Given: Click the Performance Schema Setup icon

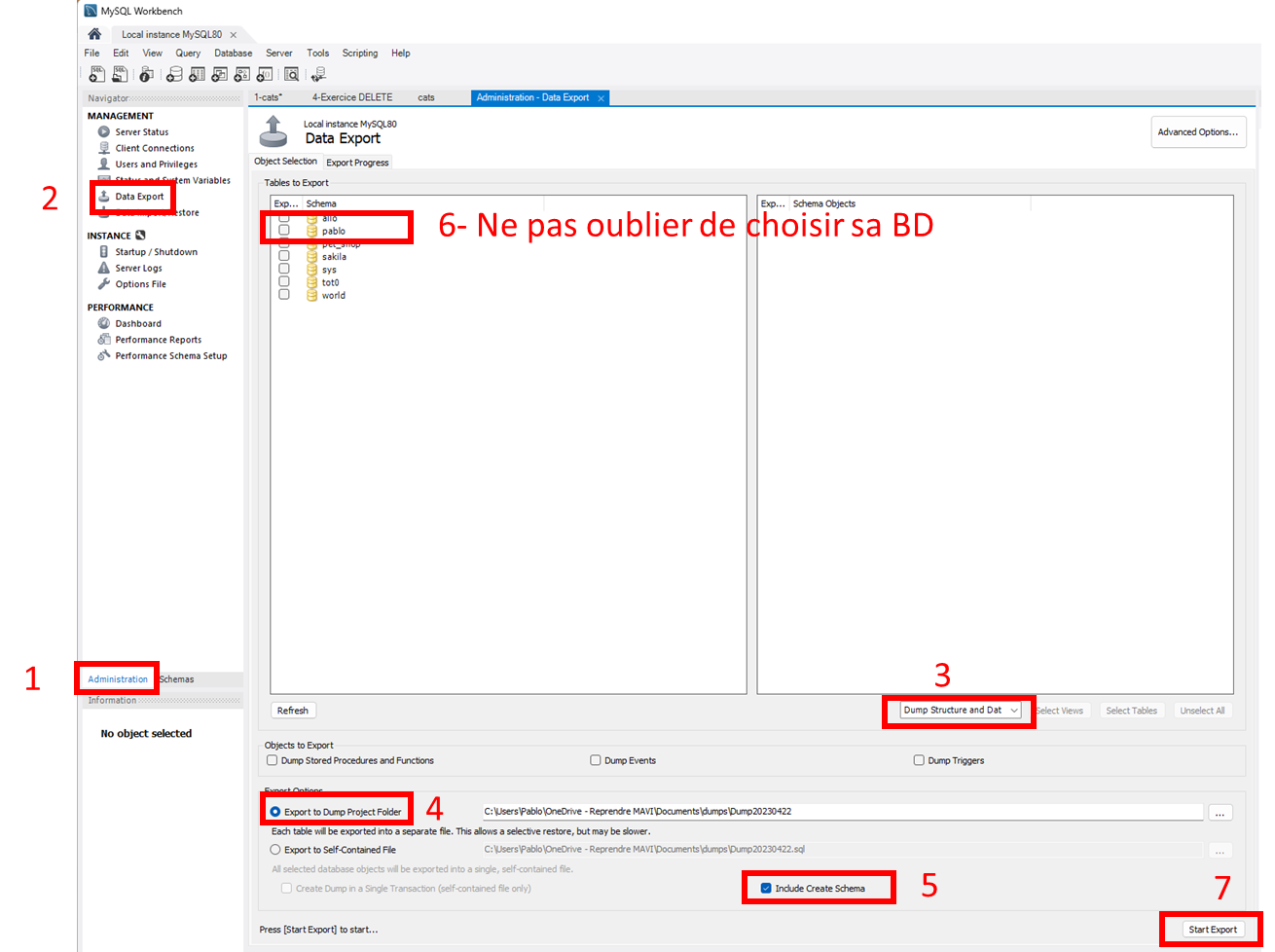Looking at the screenshot, I should (x=104, y=355).
